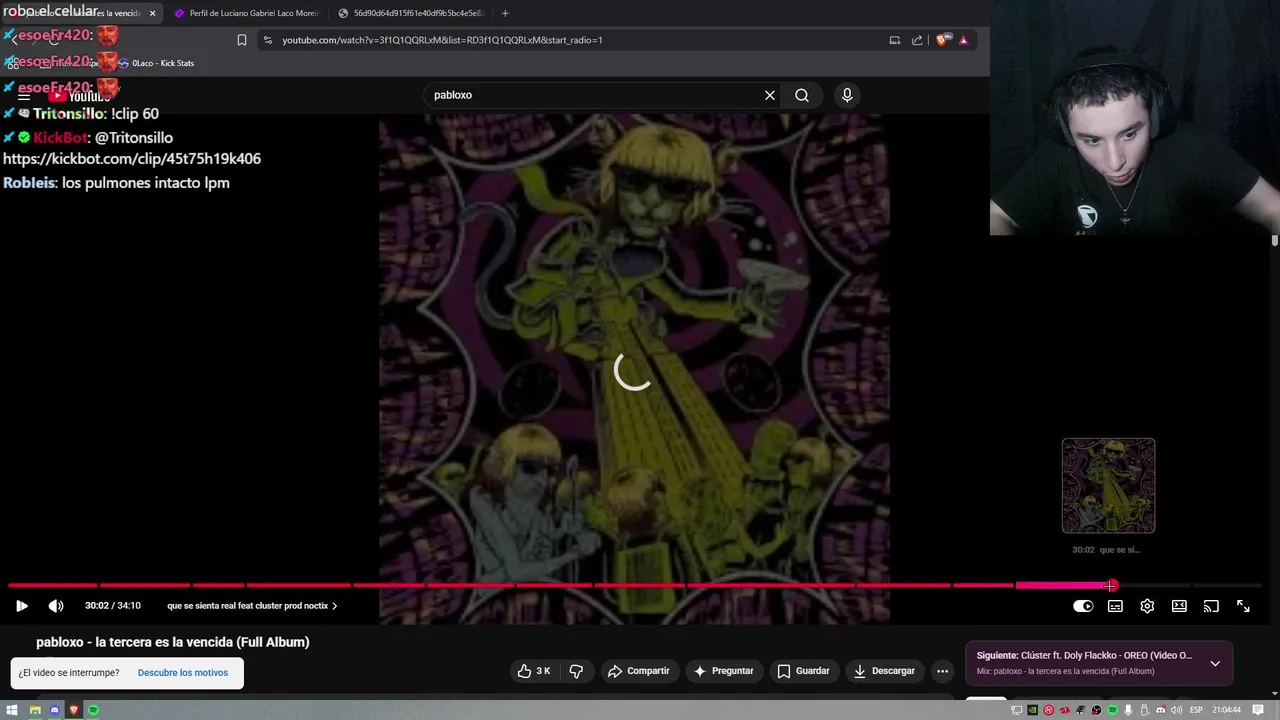Screen dimensions: 1280x720
Task: Expand the Siguiente mix playlist panel
Action: (1215, 663)
